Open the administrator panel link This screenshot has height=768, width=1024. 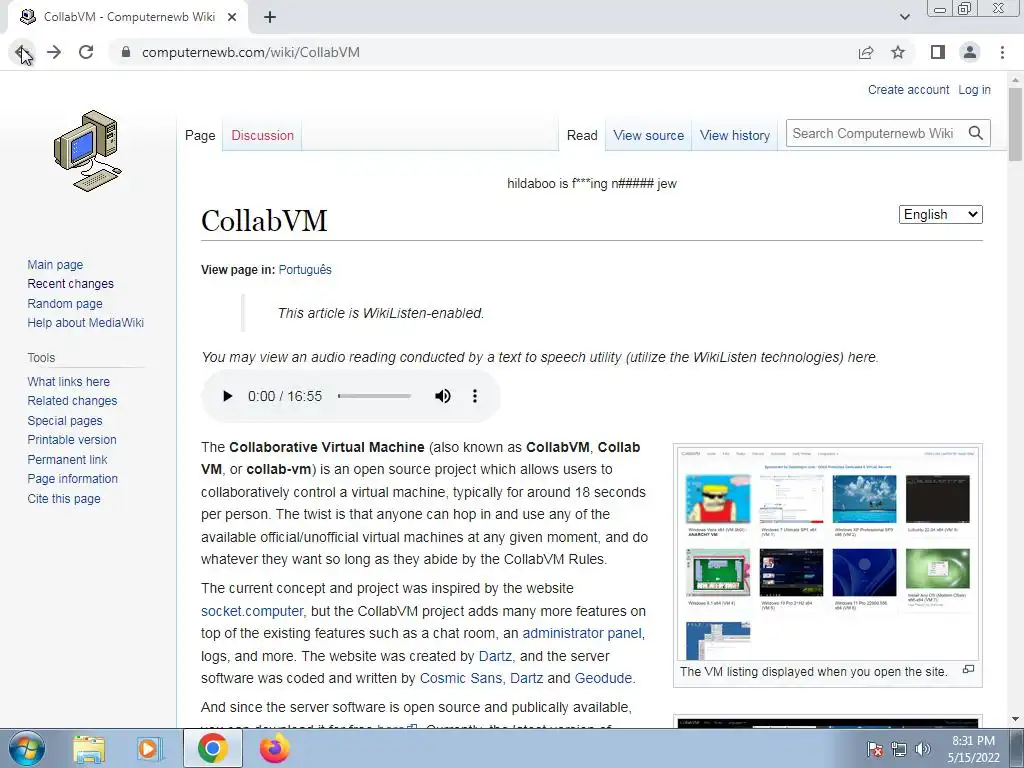pos(582,633)
